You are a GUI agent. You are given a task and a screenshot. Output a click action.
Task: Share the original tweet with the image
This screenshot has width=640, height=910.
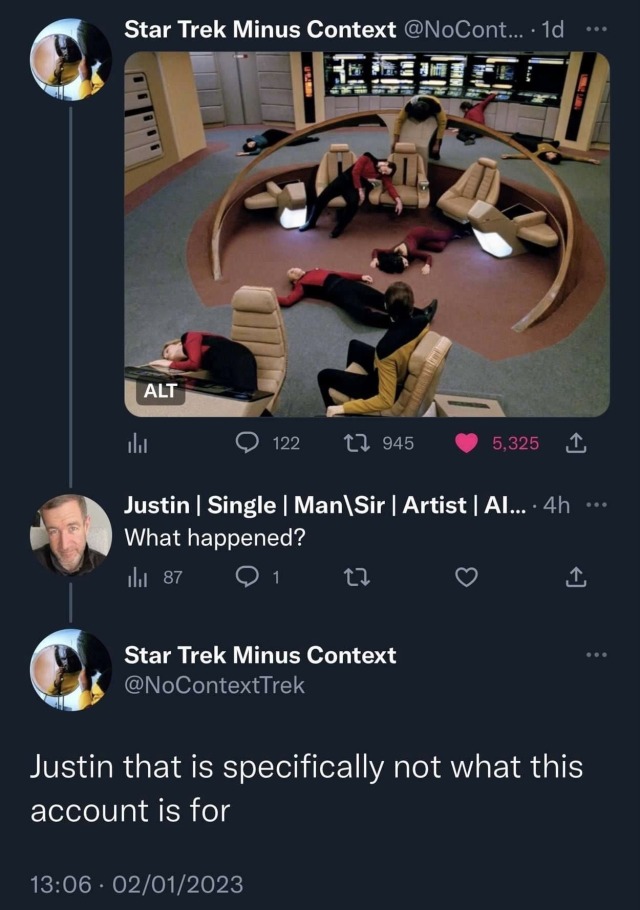577,443
